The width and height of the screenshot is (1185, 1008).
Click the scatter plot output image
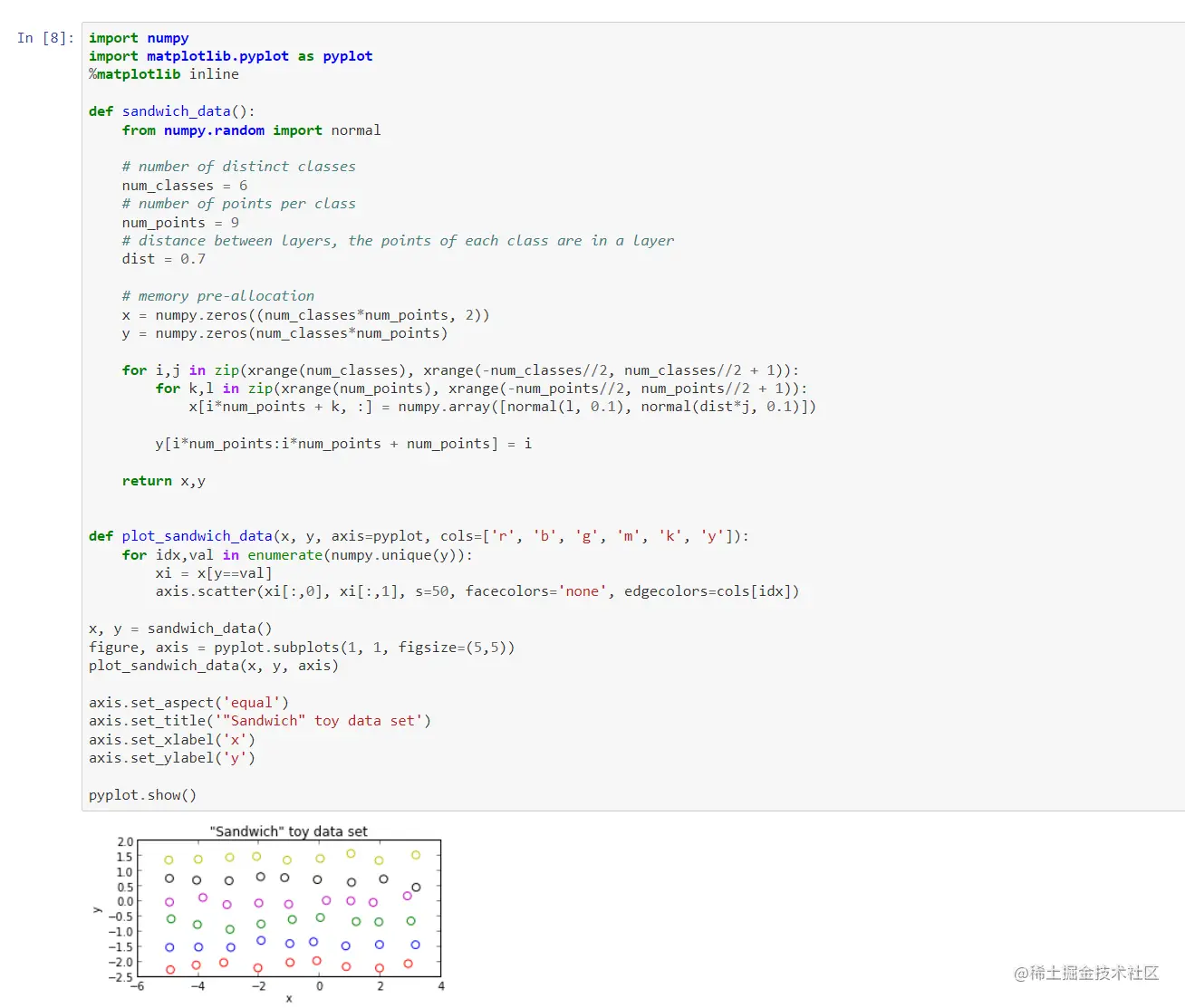[x=269, y=914]
